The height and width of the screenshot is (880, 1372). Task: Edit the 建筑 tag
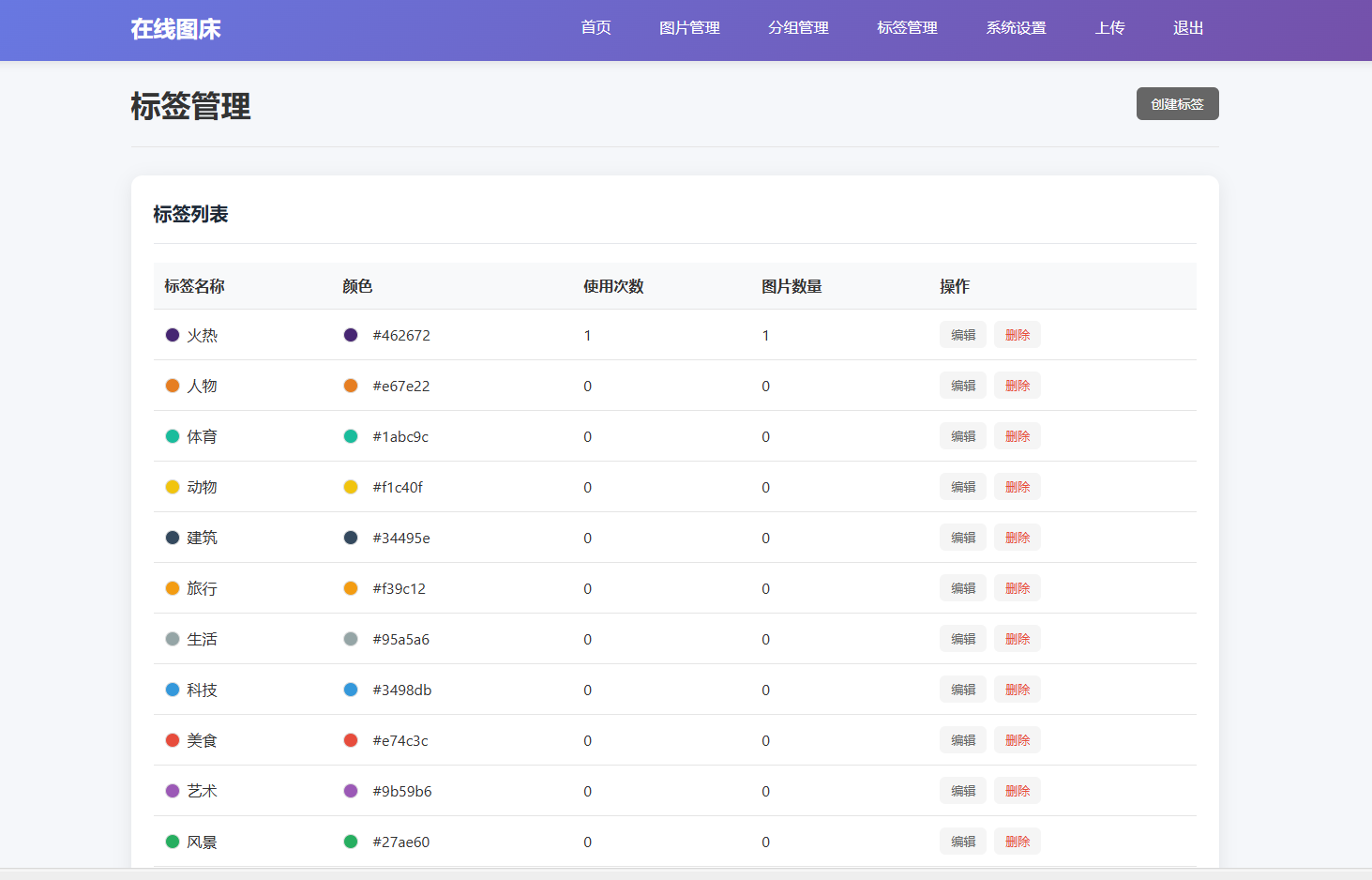[963, 538]
